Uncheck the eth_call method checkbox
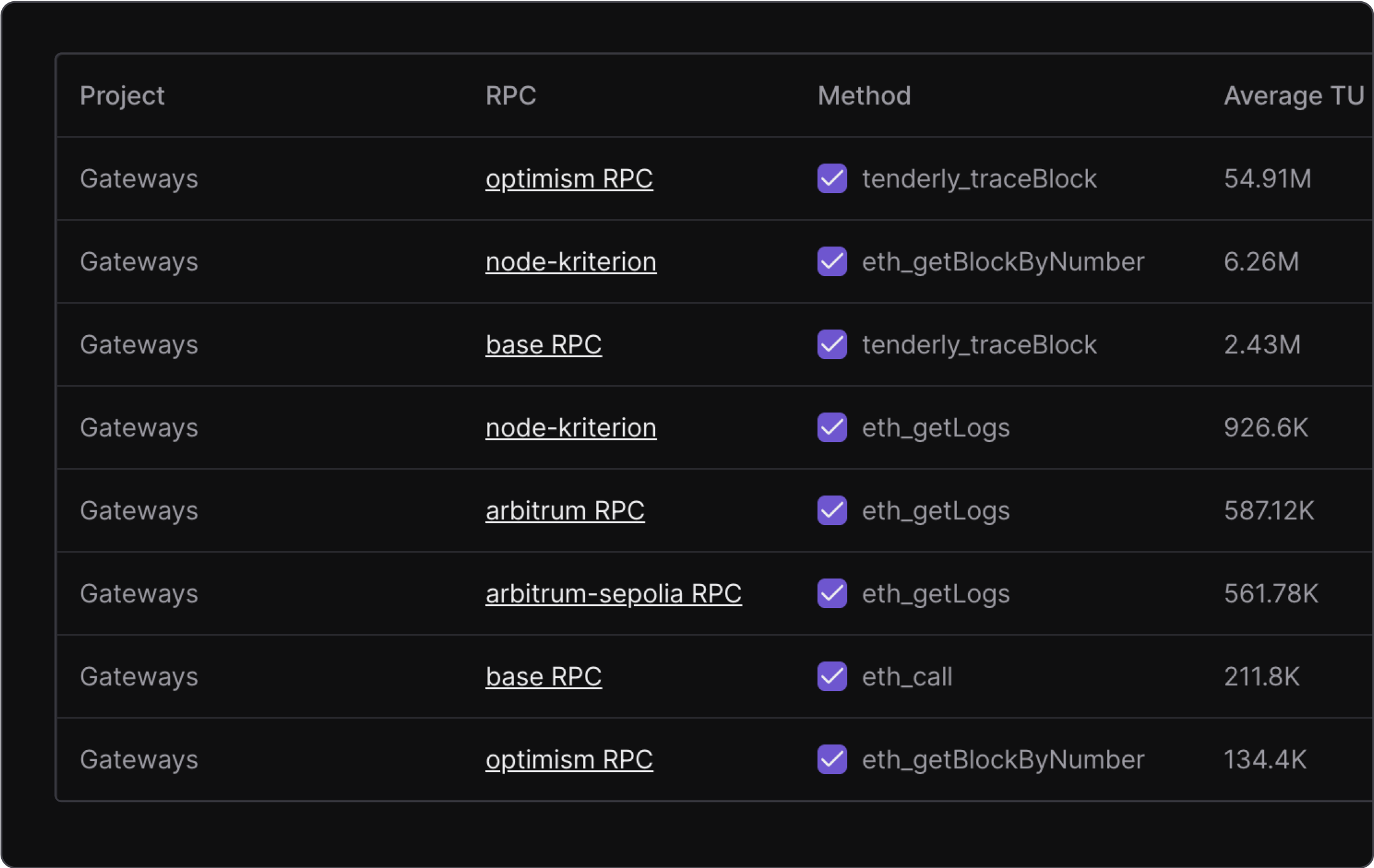The image size is (1374, 868). tap(832, 676)
